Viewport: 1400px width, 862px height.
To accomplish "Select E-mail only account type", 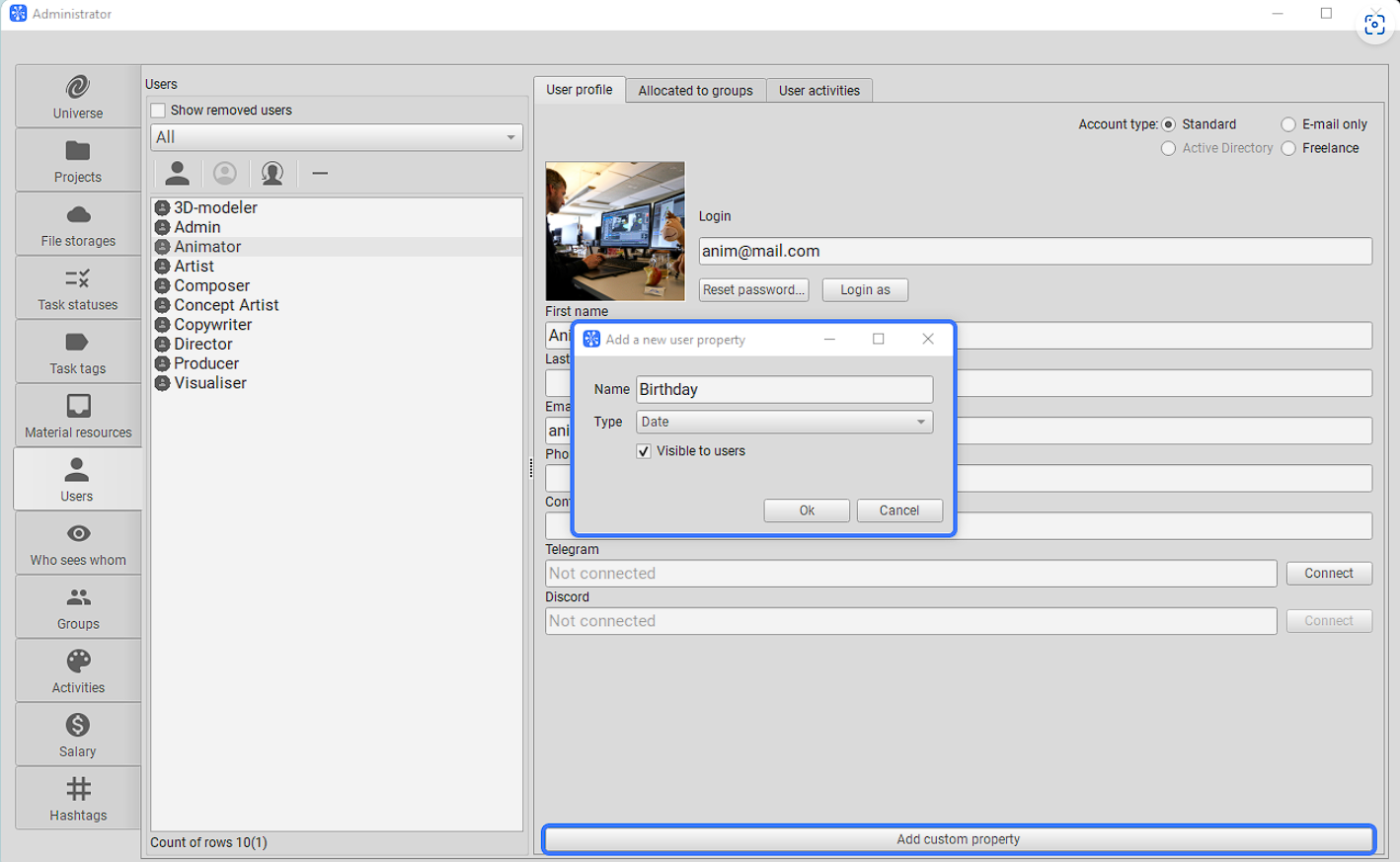I will click(1288, 124).
